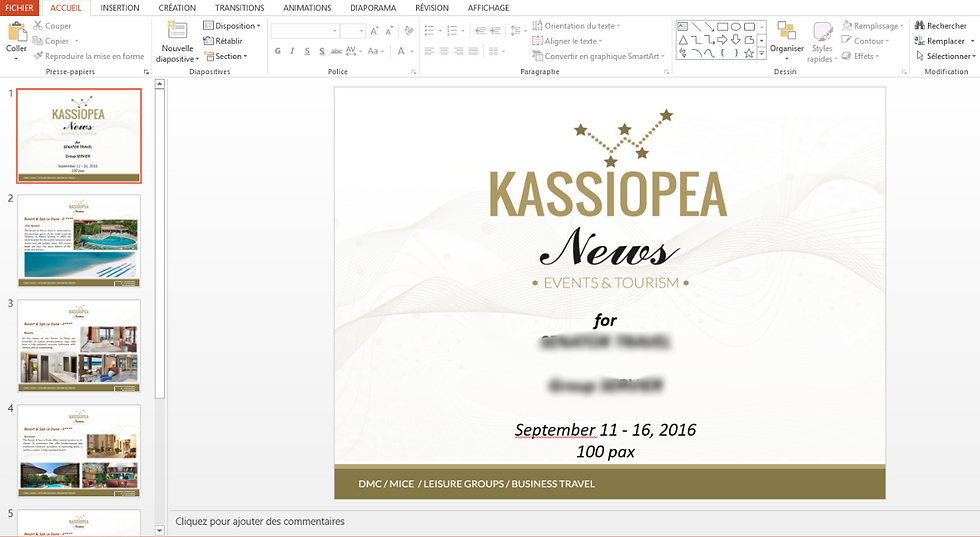Increase the list indent level
Image resolution: width=980 pixels, height=537 pixels.
[495, 31]
